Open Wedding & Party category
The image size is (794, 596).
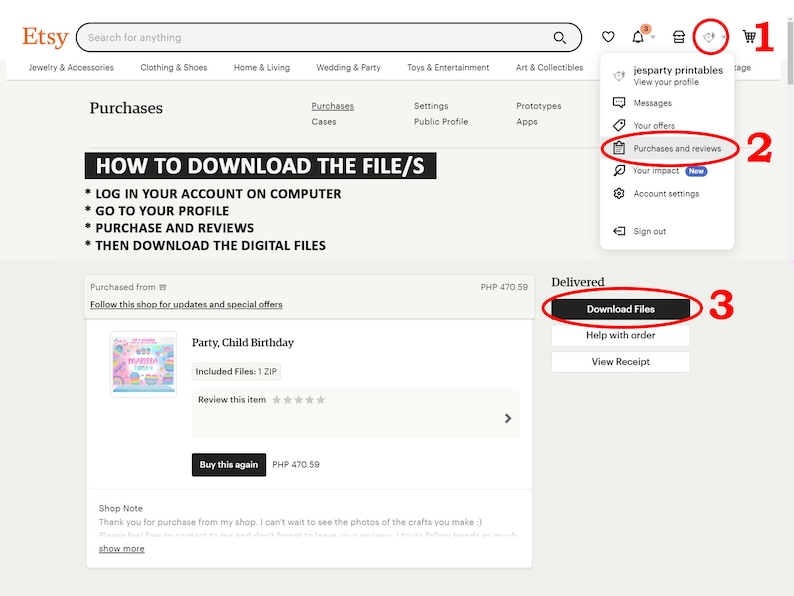pos(348,67)
